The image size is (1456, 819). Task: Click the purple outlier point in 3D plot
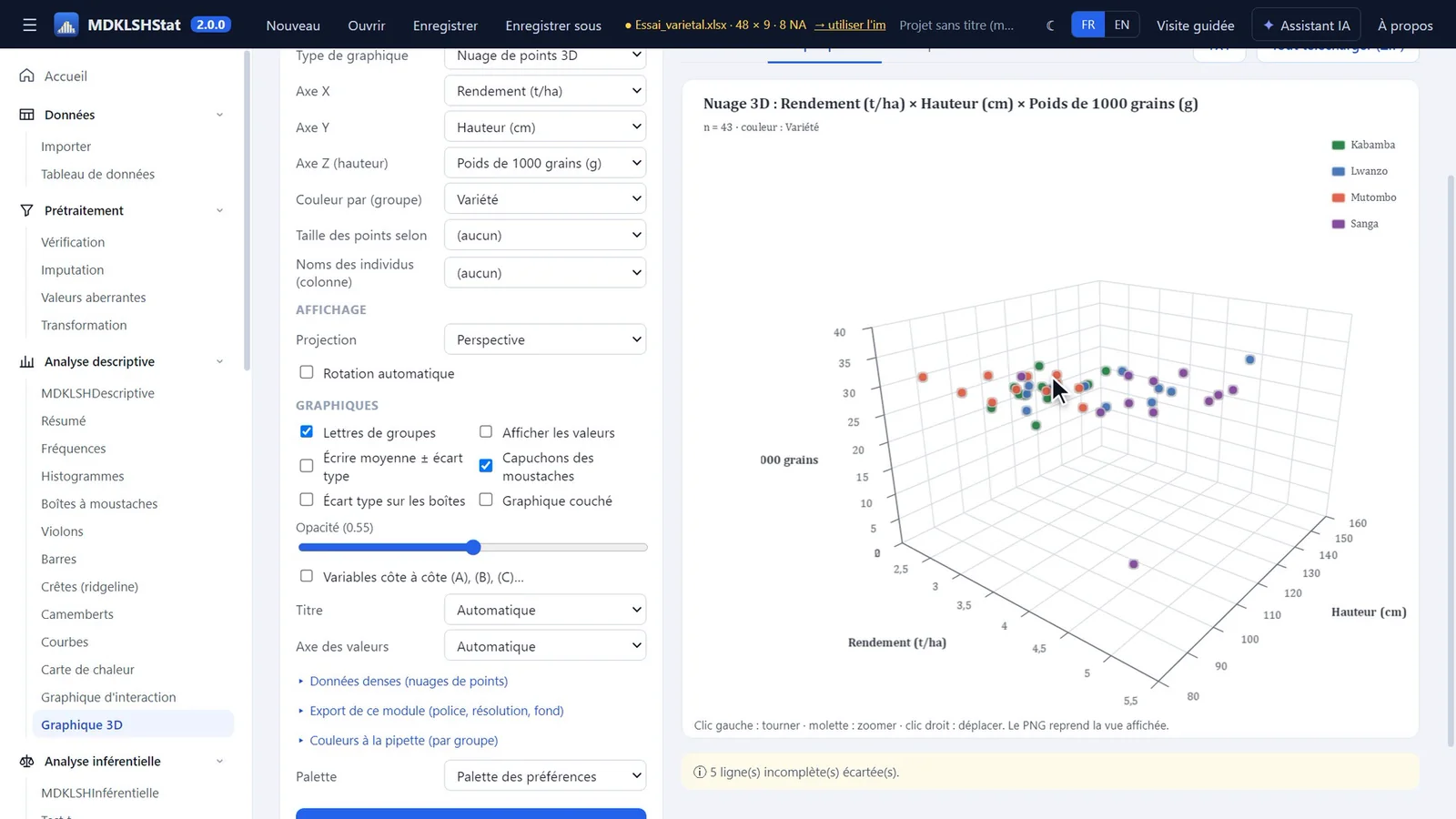(x=1134, y=564)
